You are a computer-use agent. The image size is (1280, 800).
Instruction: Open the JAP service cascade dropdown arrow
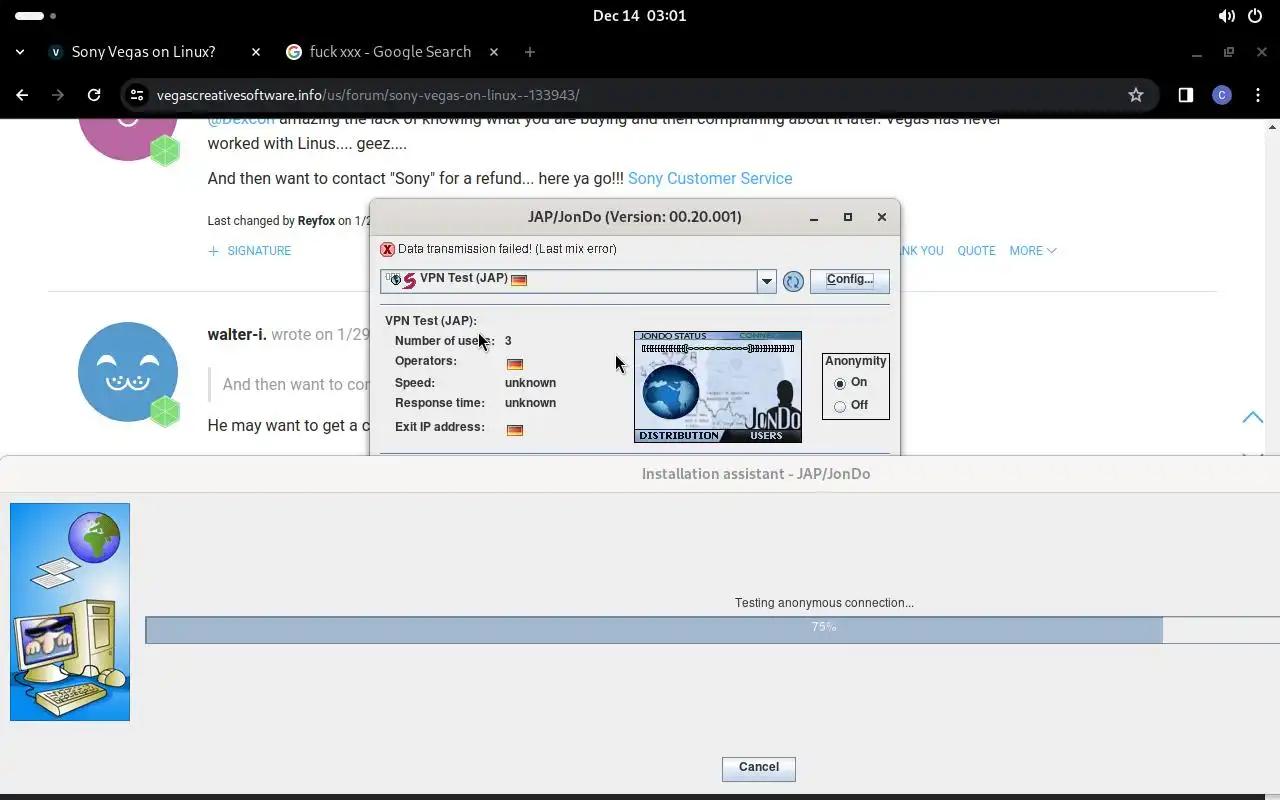click(x=767, y=282)
